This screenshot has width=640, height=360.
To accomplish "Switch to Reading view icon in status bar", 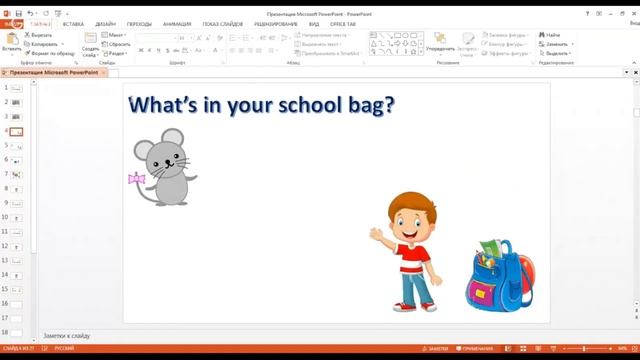I will (538, 349).
